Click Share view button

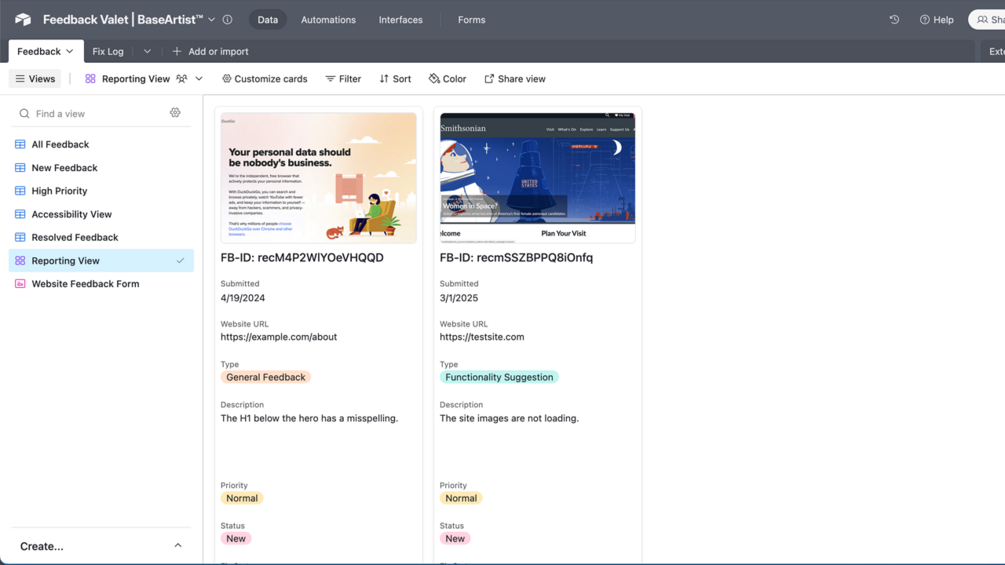515,79
